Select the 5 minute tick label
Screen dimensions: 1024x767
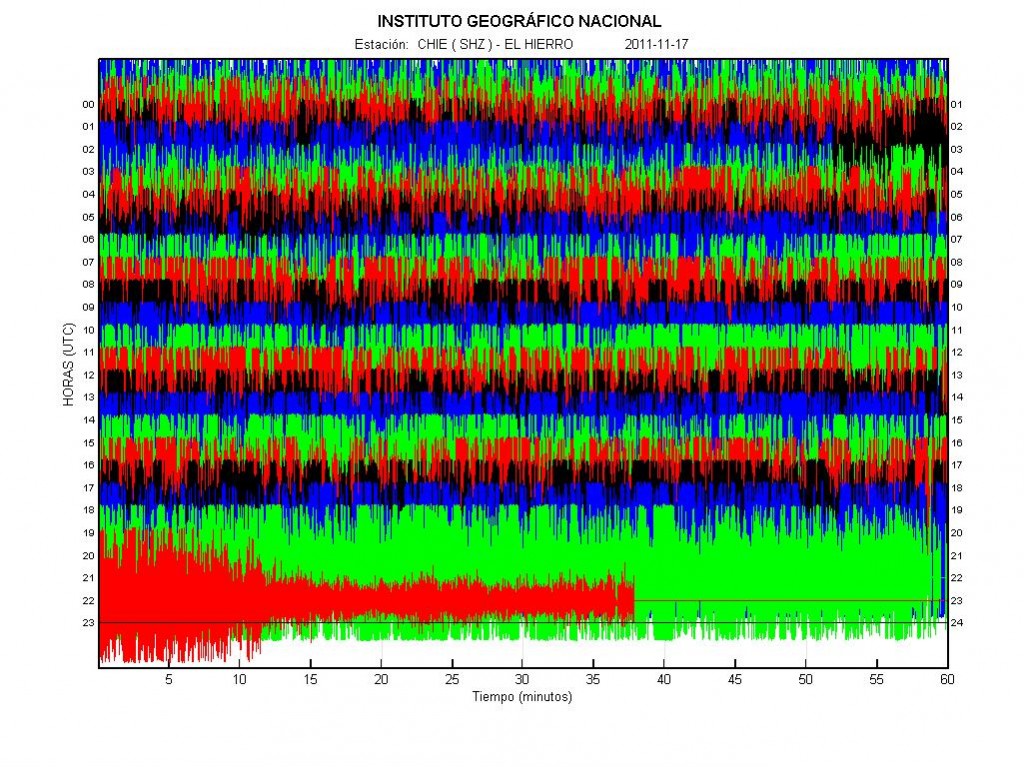[168, 679]
